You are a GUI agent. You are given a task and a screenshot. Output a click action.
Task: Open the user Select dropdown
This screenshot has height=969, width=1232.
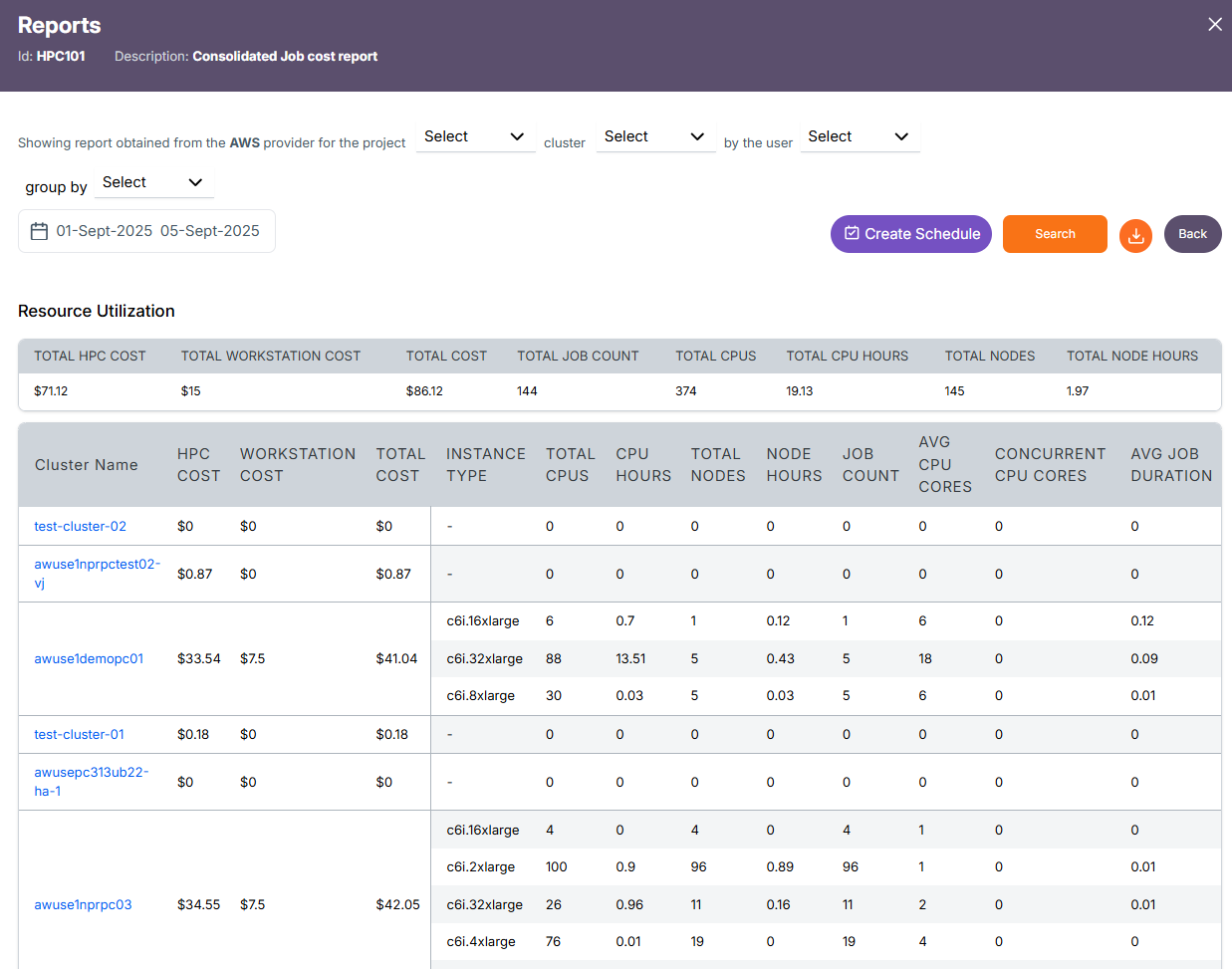pyautogui.click(x=860, y=136)
